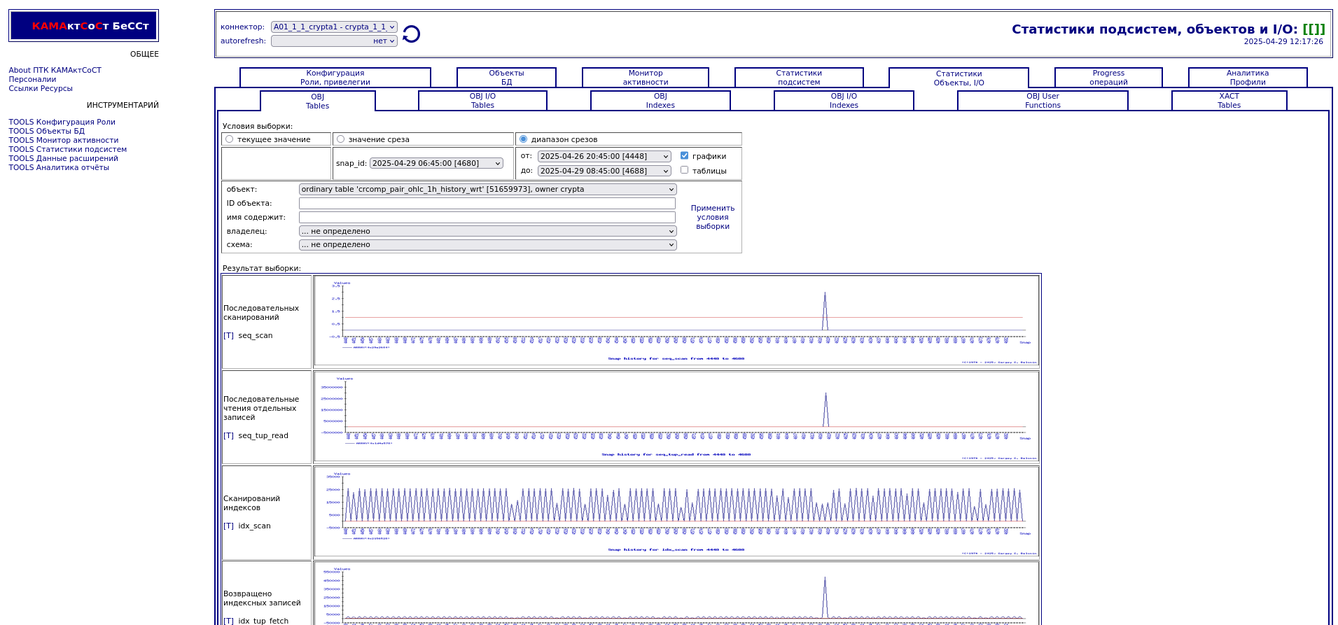This screenshot has width=1338, height=625.
Task: Open the autorefresh dropdown
Action: pos(334,41)
